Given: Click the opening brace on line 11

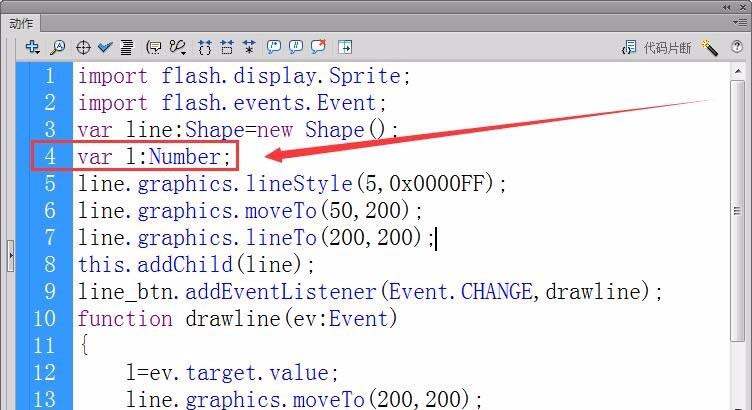Looking at the screenshot, I should 84,345.
